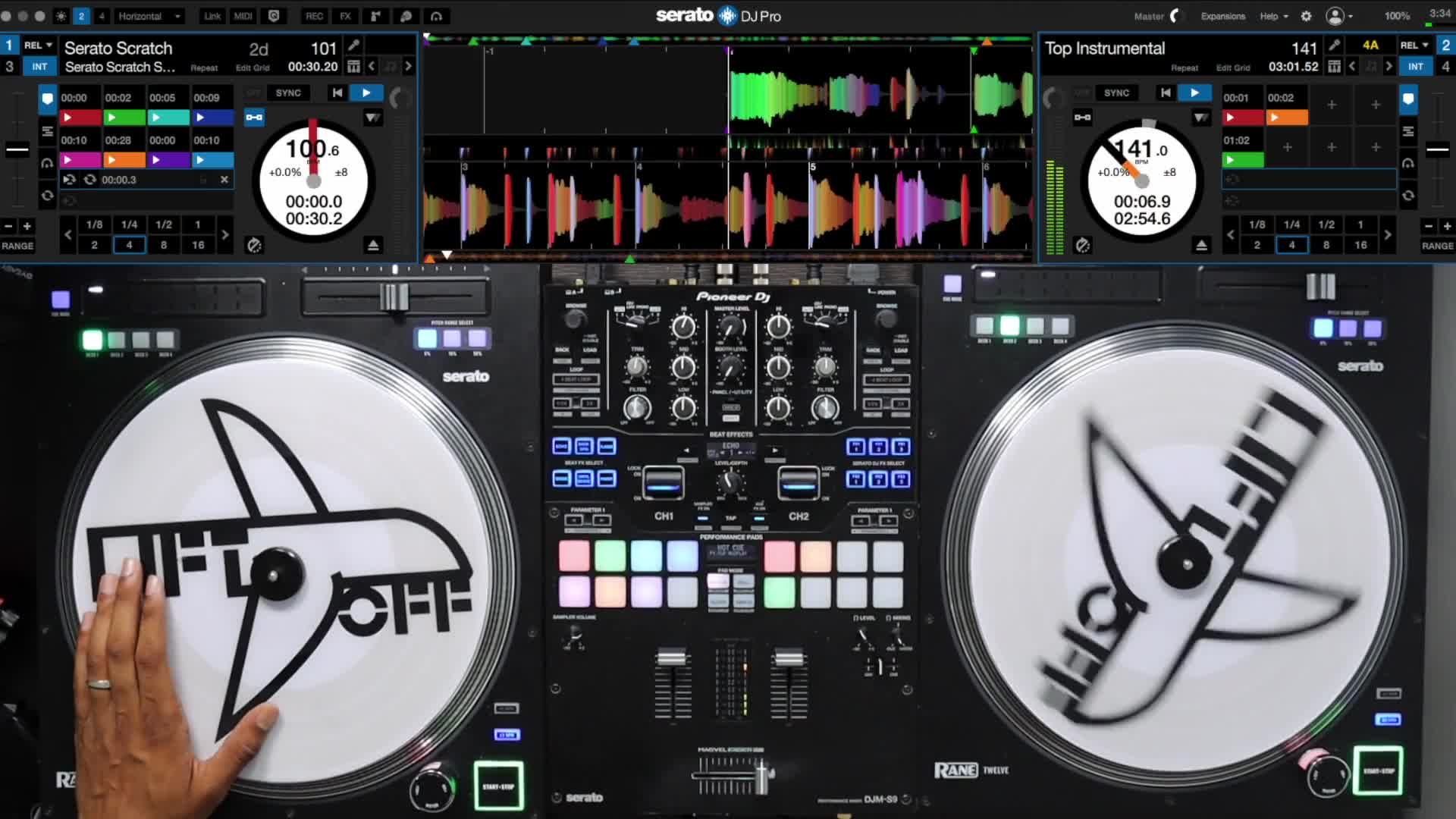
Task: Open the Horizontal view mode dropdown
Action: [x=149, y=16]
